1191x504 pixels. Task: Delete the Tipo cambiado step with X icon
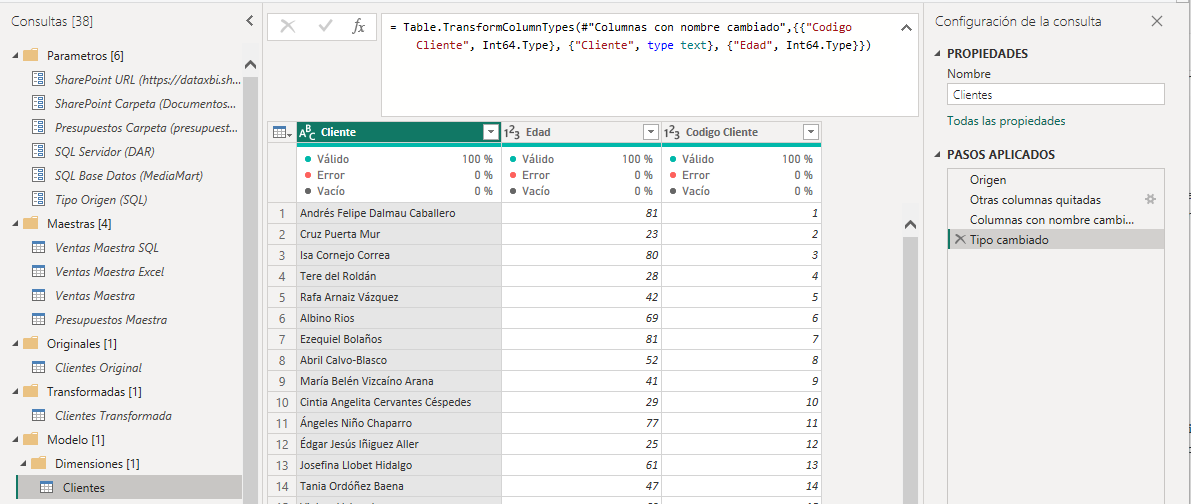tap(959, 240)
